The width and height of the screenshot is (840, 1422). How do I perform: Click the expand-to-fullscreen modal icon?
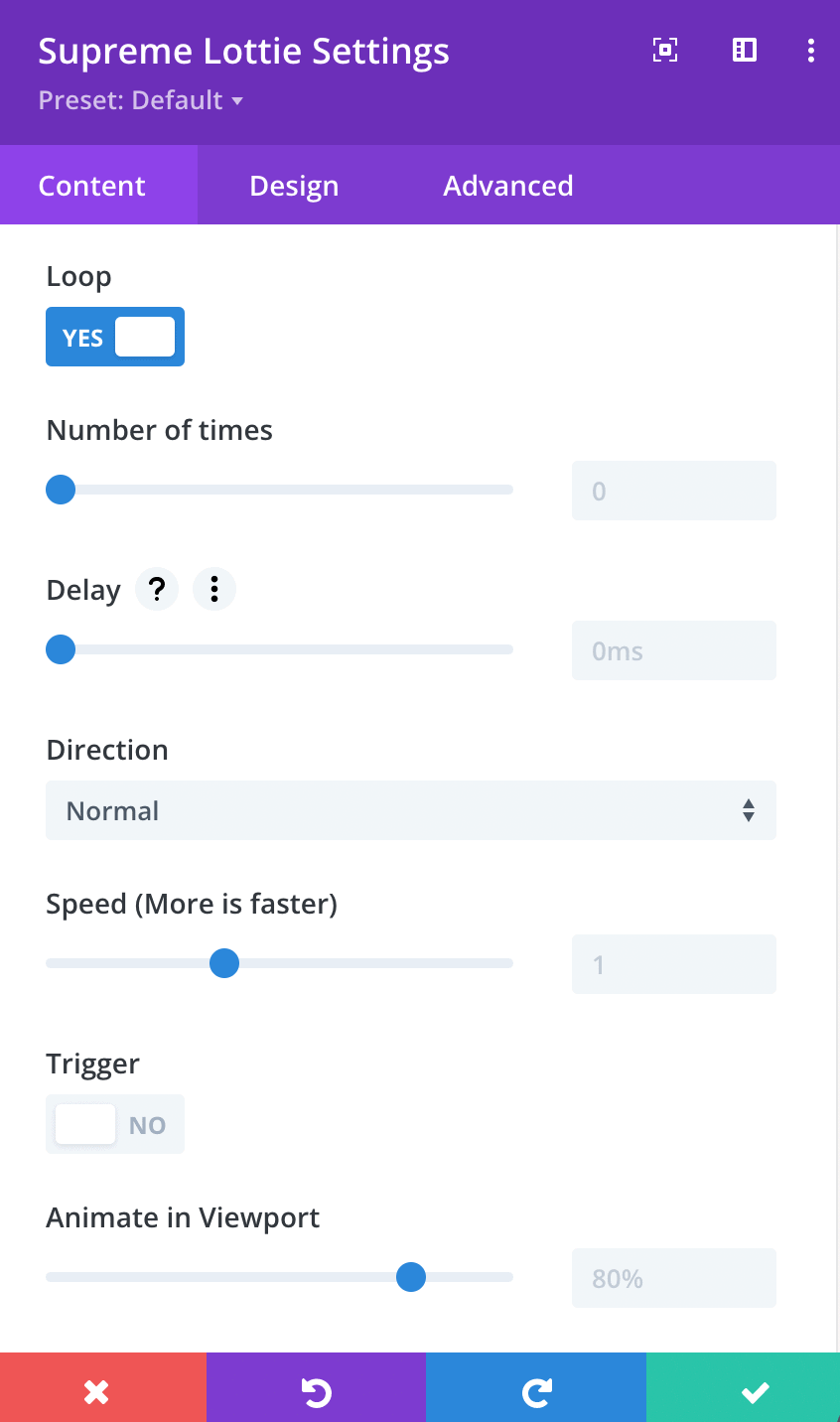coord(665,50)
